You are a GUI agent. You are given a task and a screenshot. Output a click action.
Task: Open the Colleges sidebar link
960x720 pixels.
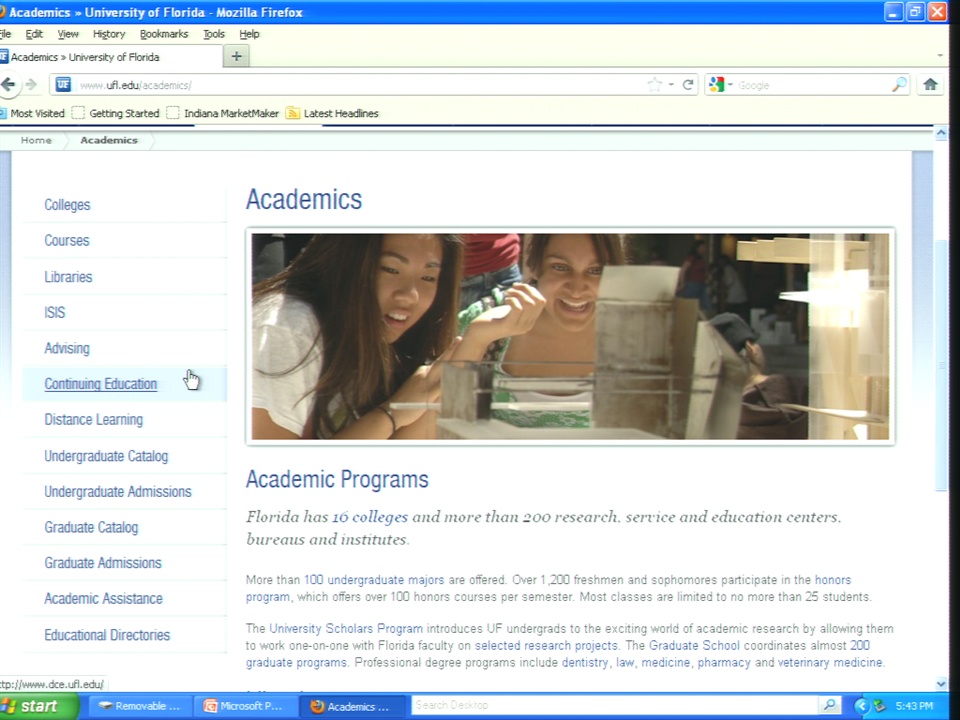[67, 205]
